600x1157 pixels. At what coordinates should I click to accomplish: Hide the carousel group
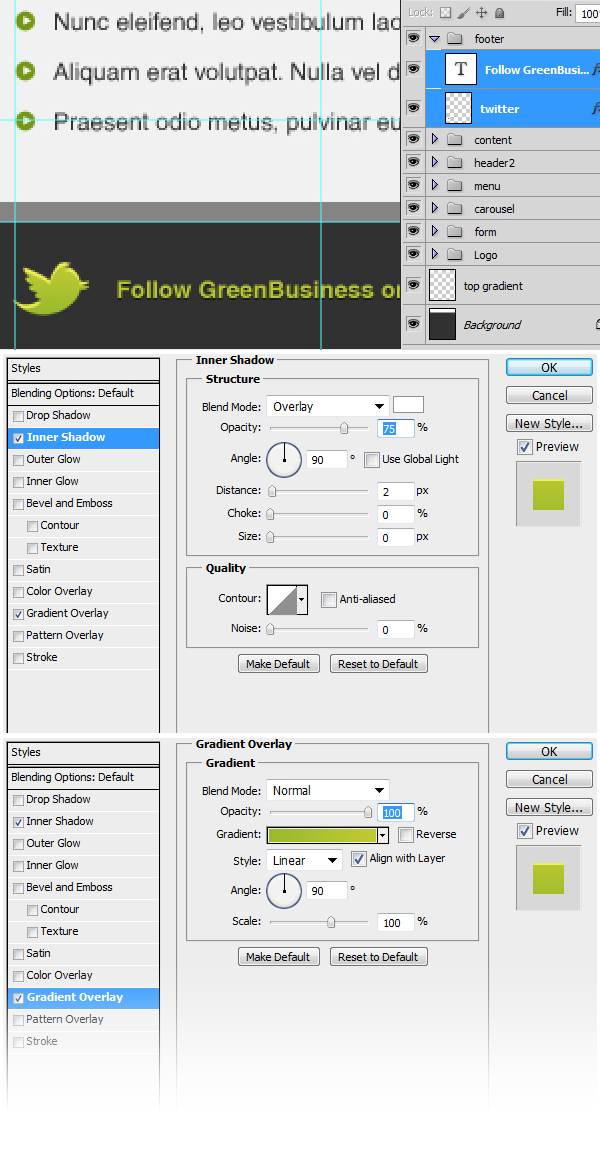413,207
